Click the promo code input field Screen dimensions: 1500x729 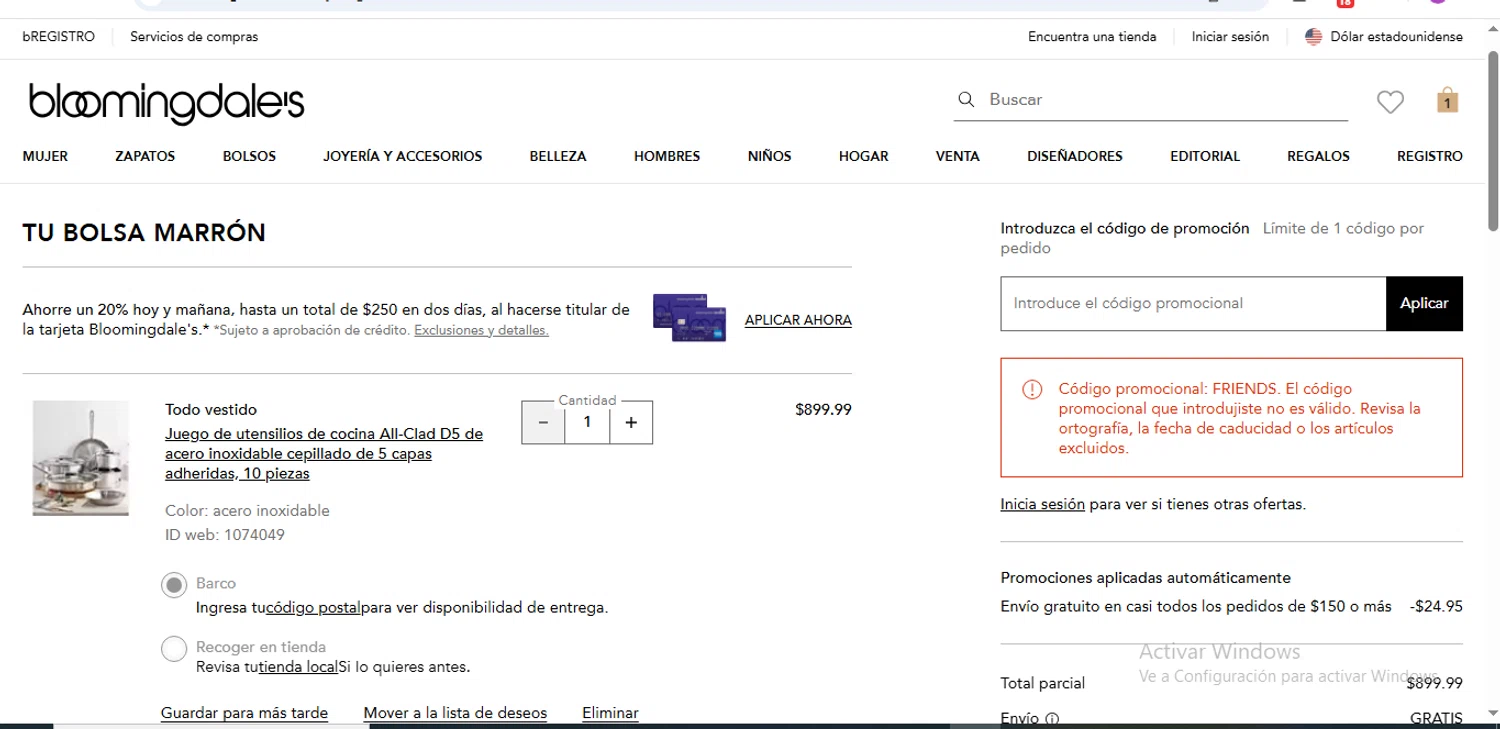(1193, 304)
